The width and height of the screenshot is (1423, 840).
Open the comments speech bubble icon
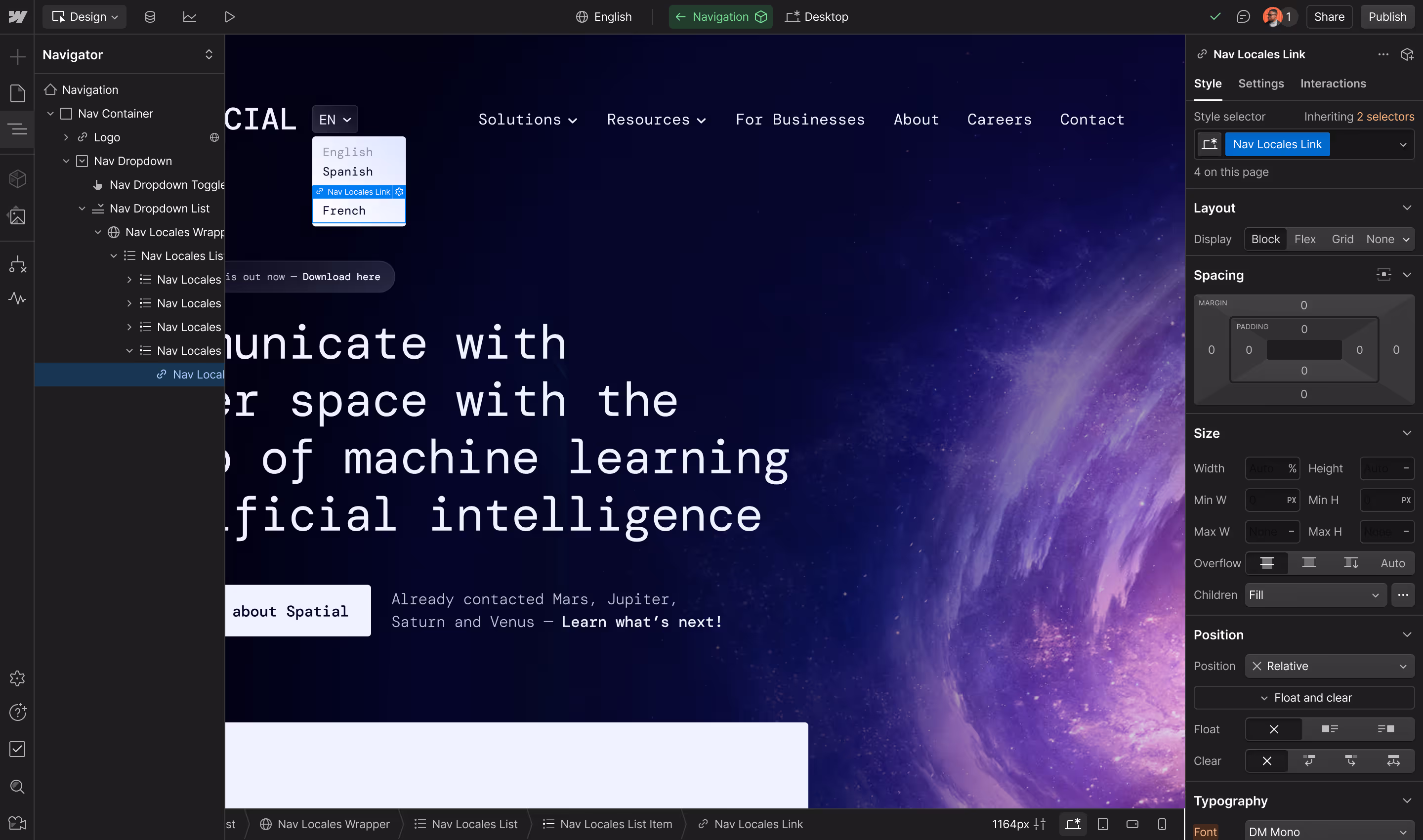tap(1243, 17)
